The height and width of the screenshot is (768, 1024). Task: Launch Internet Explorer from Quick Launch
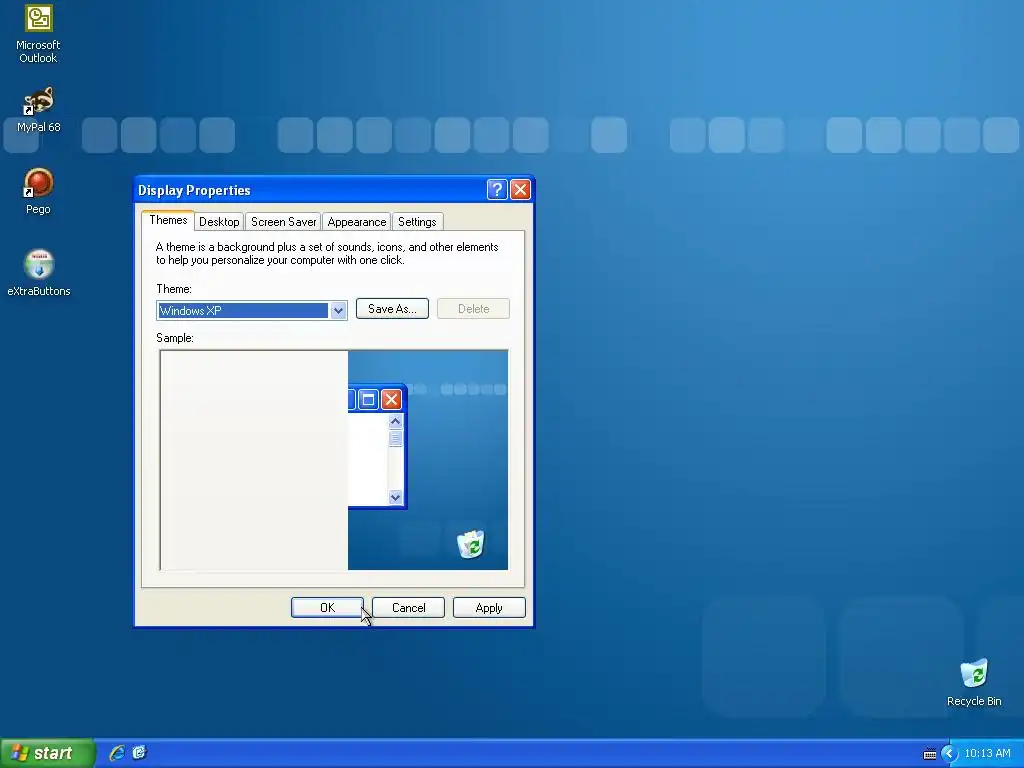pos(117,753)
